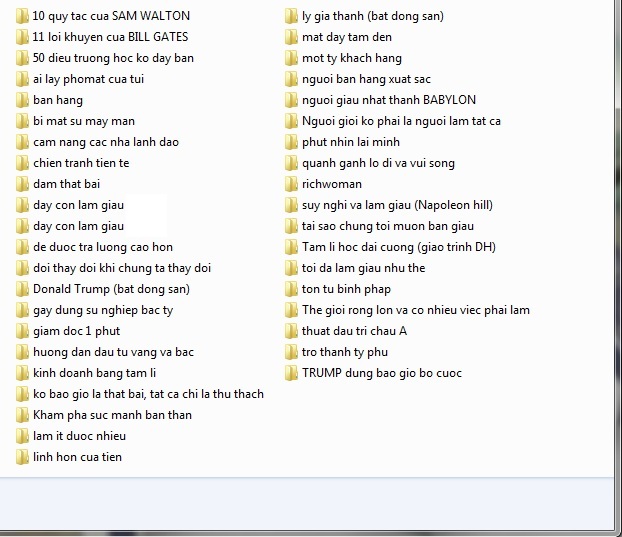Viewport: 622px width, 537px height.
Task: Click folder icon beside ton tu binh phap
Action: pos(291,289)
